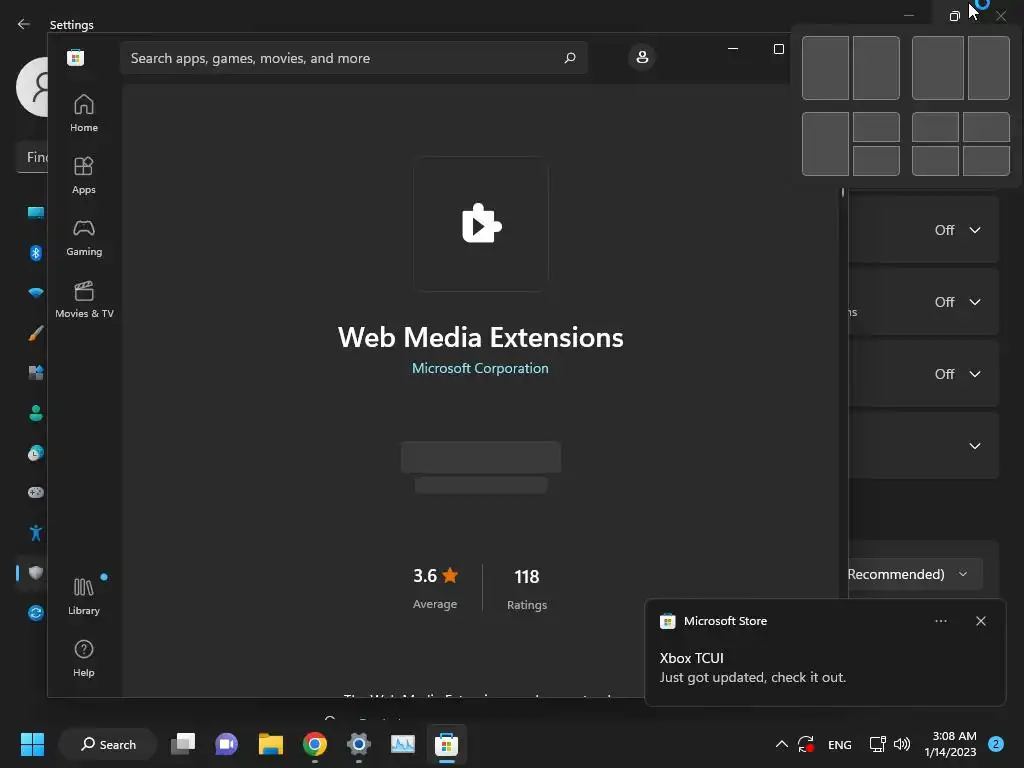The width and height of the screenshot is (1024, 768).
Task: Open volume speaker icon in tray
Action: [902, 744]
